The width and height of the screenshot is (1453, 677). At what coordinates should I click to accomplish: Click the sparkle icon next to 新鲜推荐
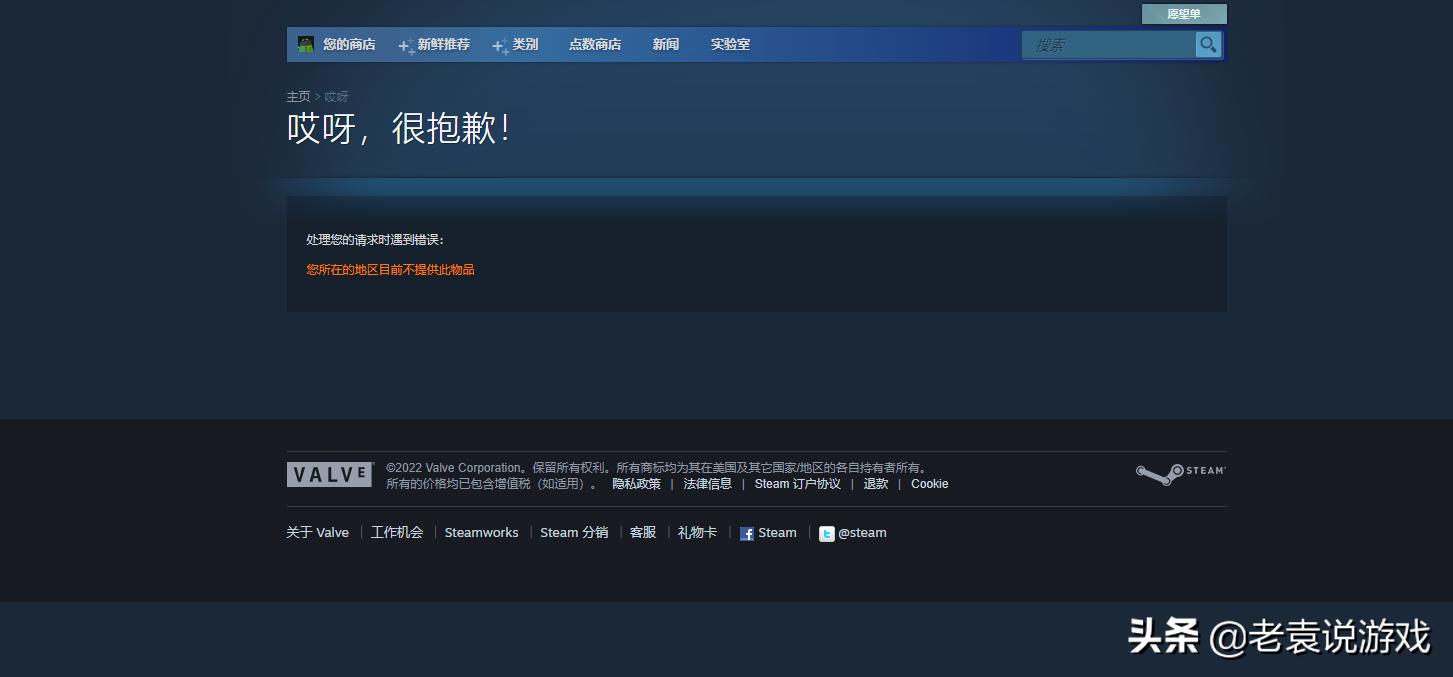pyautogui.click(x=404, y=44)
